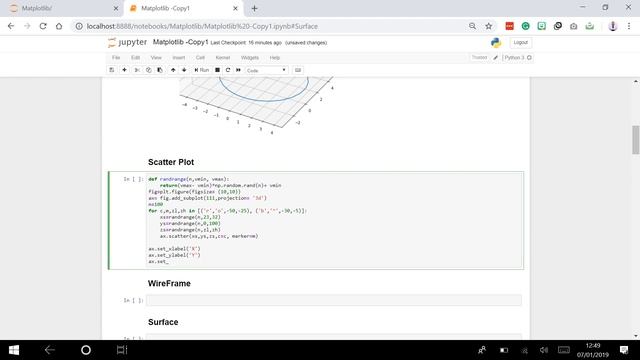Click the green Grammarly extension icon
640x360 pixels.
pos(526,26)
